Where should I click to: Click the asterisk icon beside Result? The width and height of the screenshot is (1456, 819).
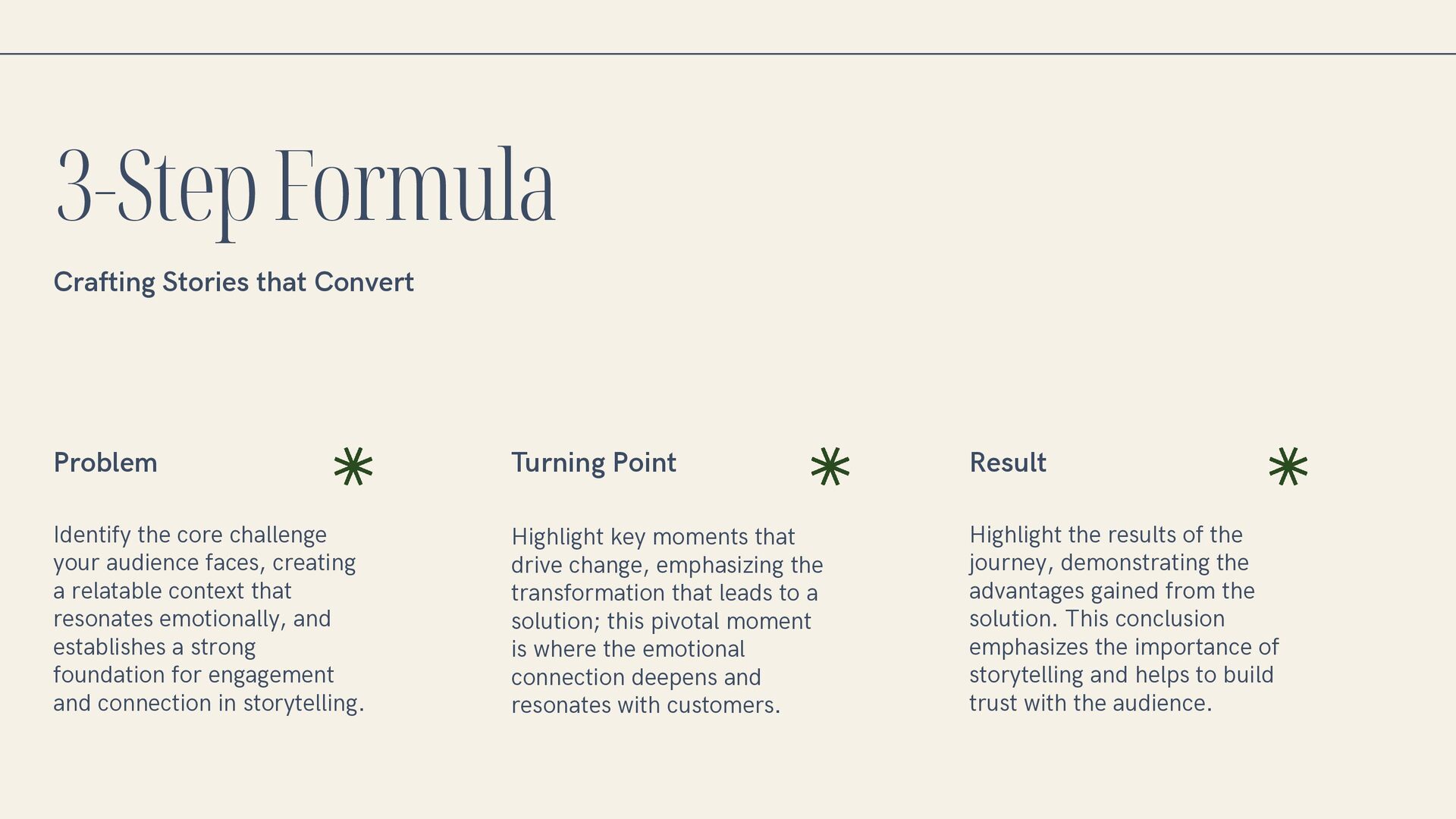tap(1288, 466)
